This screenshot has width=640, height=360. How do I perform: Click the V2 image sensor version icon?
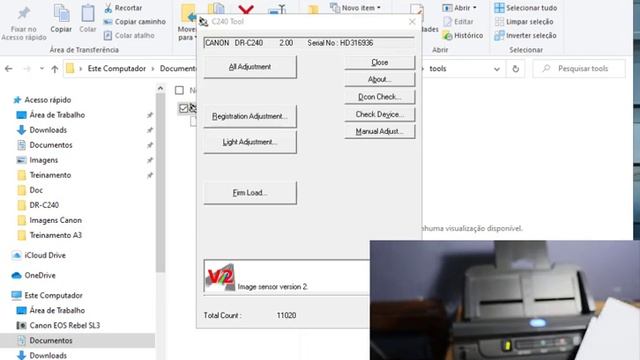tap(220, 277)
